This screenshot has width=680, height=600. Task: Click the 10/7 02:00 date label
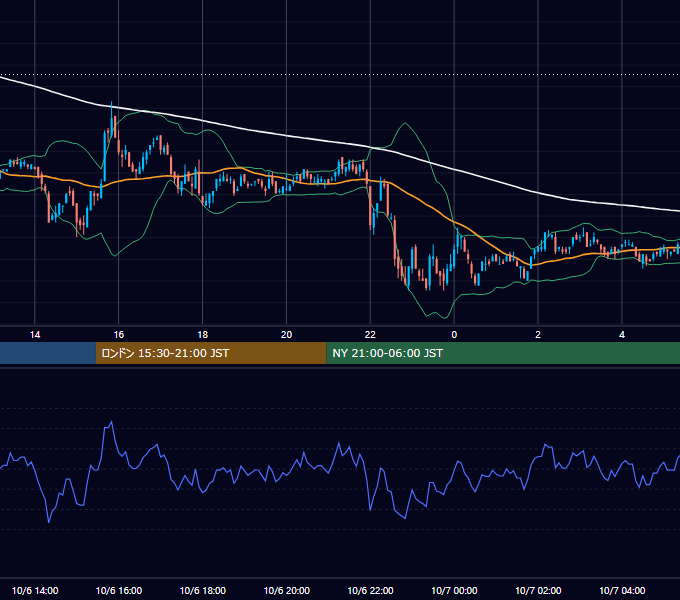tap(538, 590)
